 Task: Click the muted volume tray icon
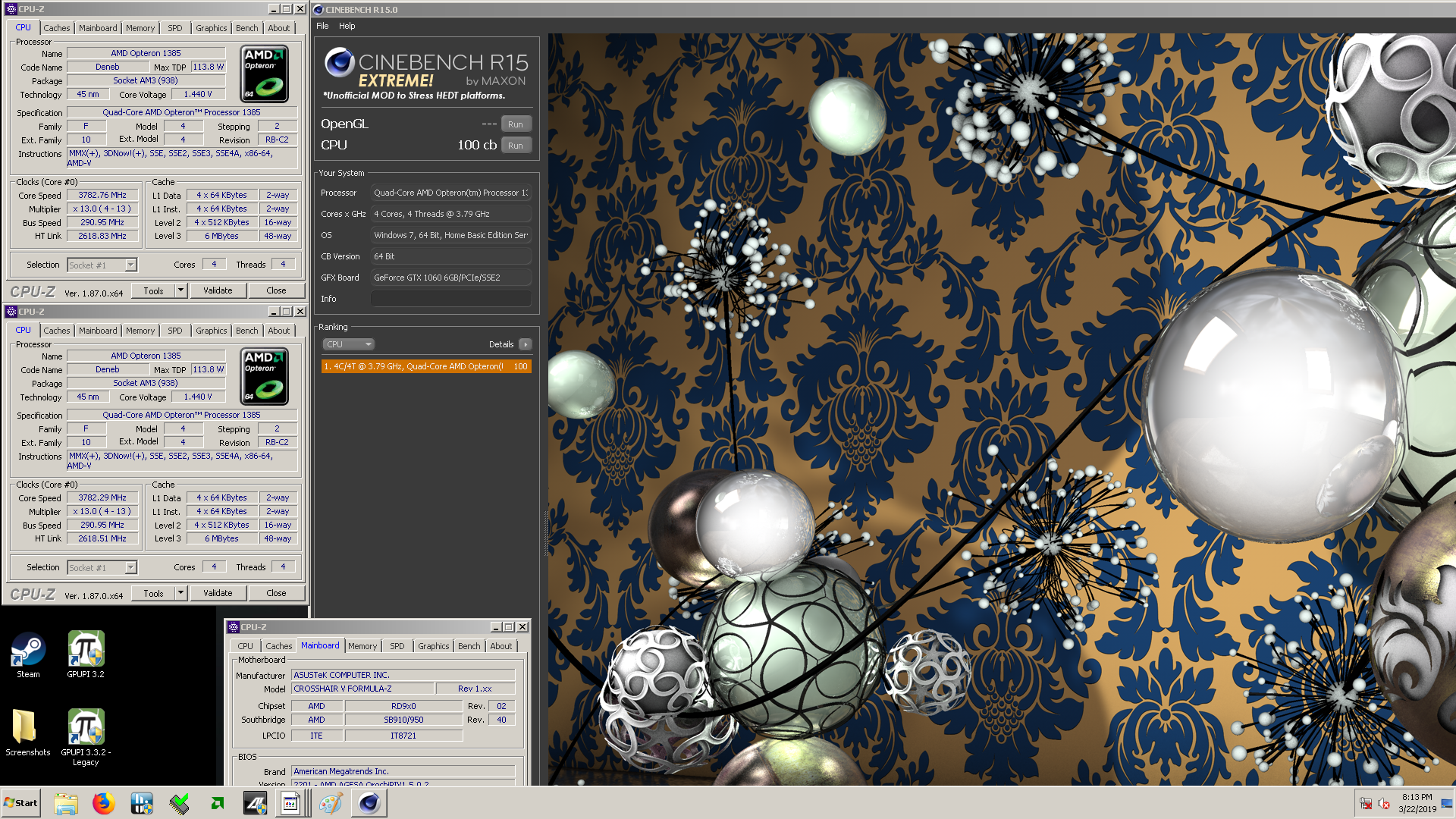coord(1384,803)
